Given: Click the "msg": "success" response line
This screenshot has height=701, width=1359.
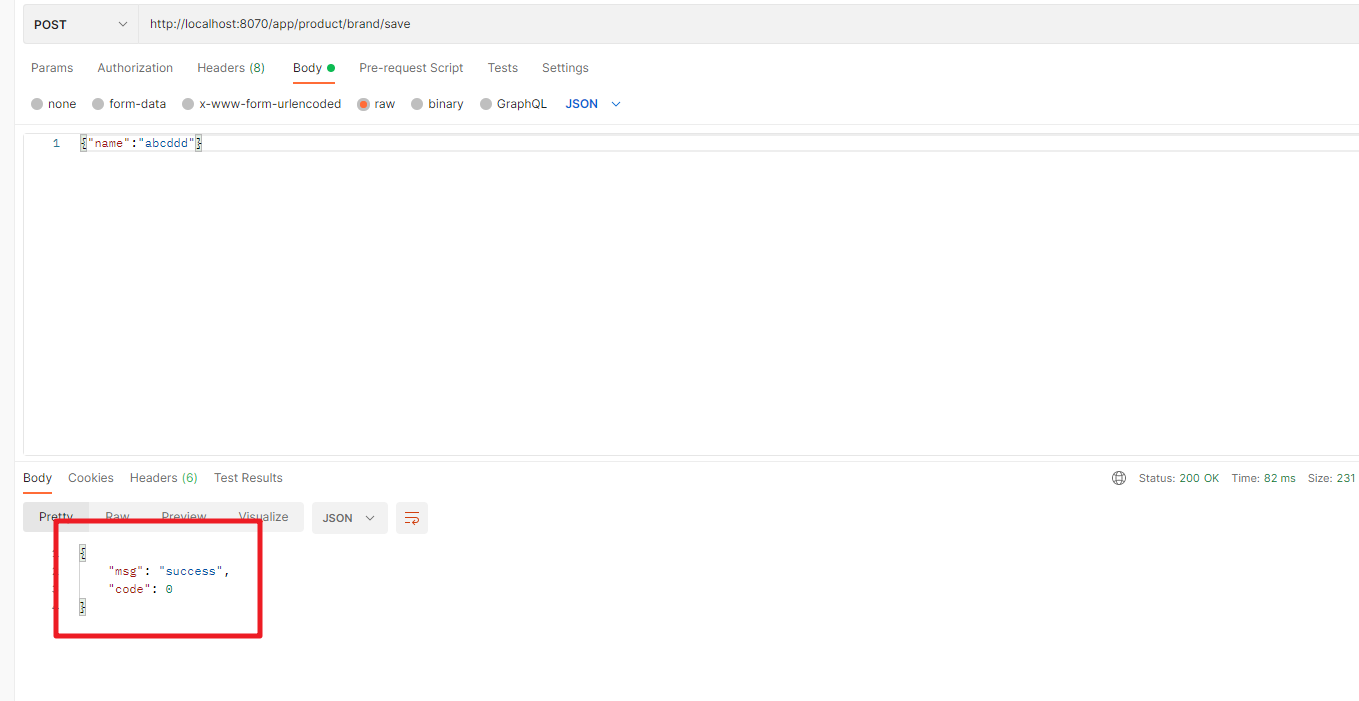Looking at the screenshot, I should (169, 571).
